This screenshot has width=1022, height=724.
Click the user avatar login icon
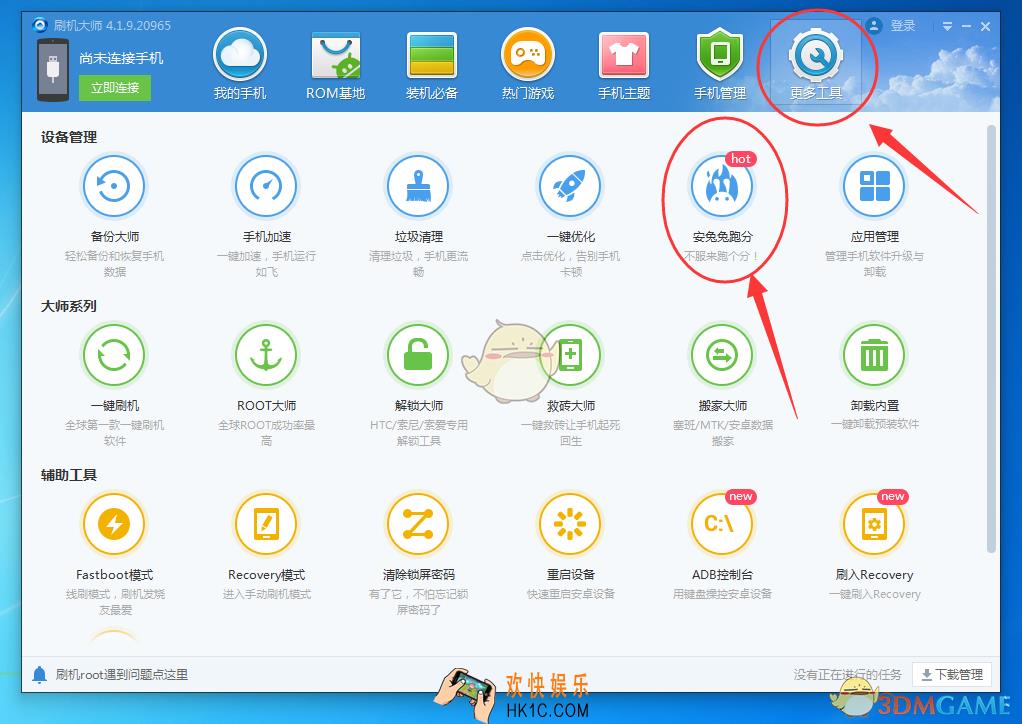(x=873, y=26)
